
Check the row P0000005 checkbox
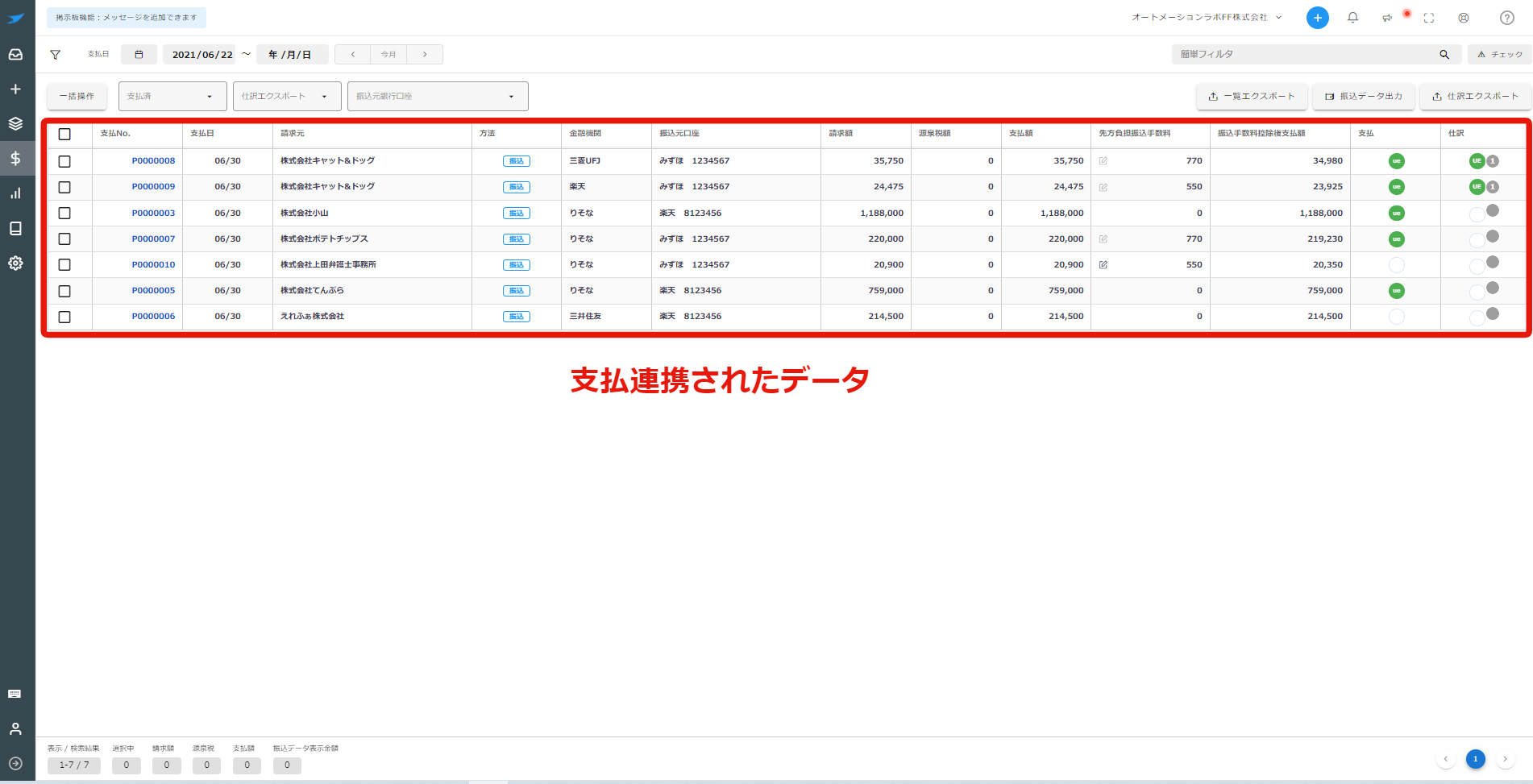click(x=64, y=291)
